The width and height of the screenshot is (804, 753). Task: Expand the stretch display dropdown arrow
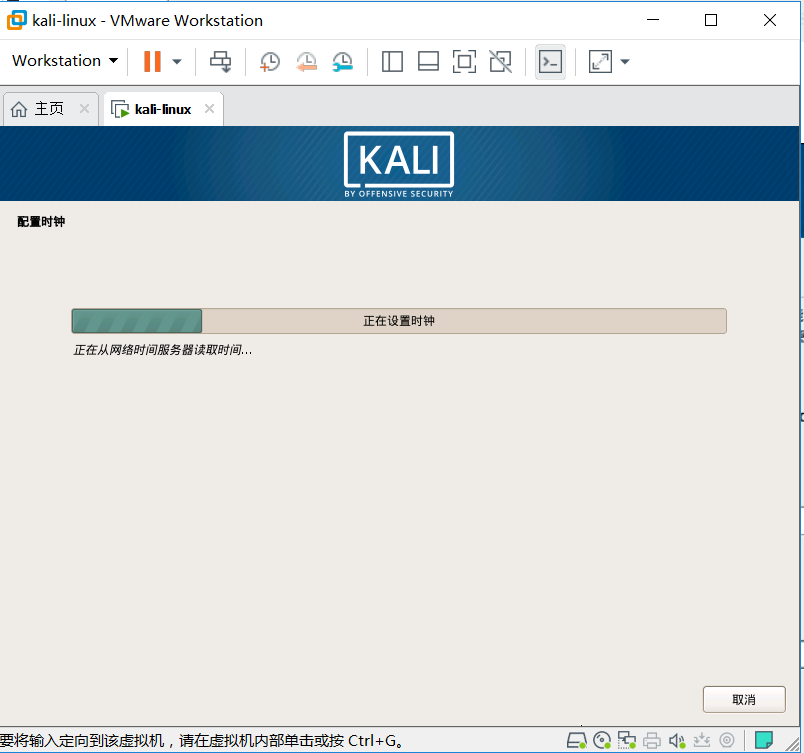625,62
